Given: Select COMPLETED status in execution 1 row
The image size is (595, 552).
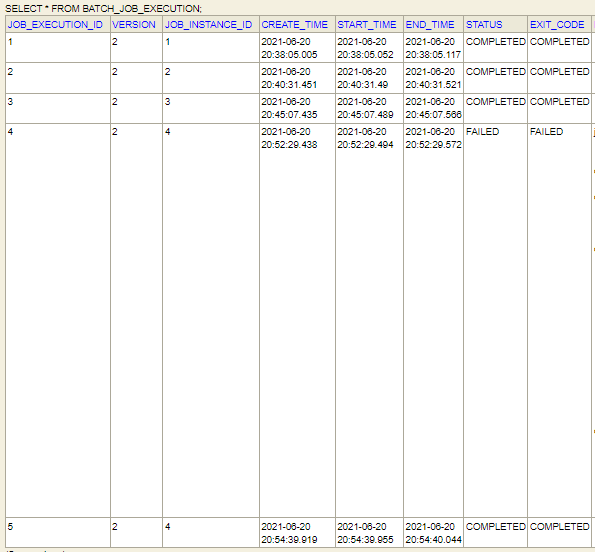Looking at the screenshot, I should tap(496, 48).
